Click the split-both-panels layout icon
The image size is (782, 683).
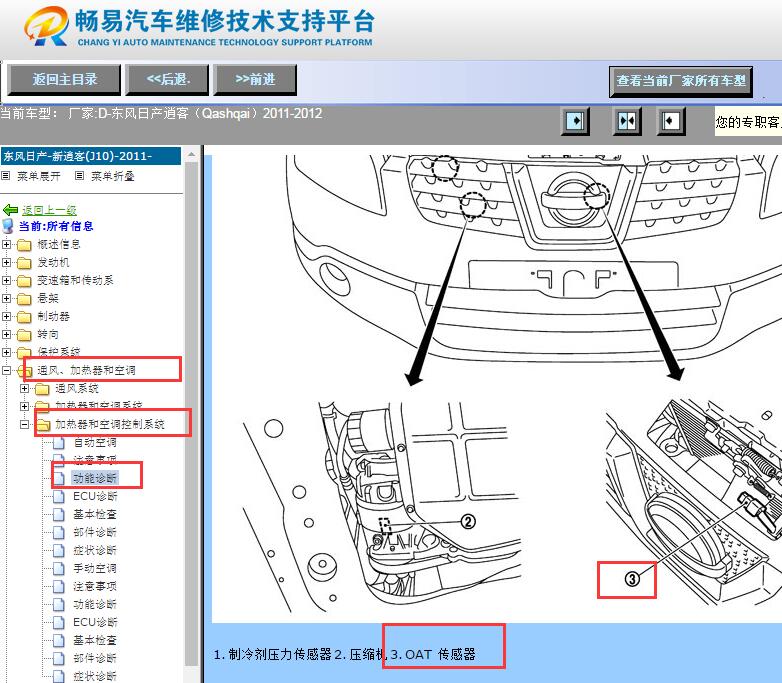[x=626, y=121]
